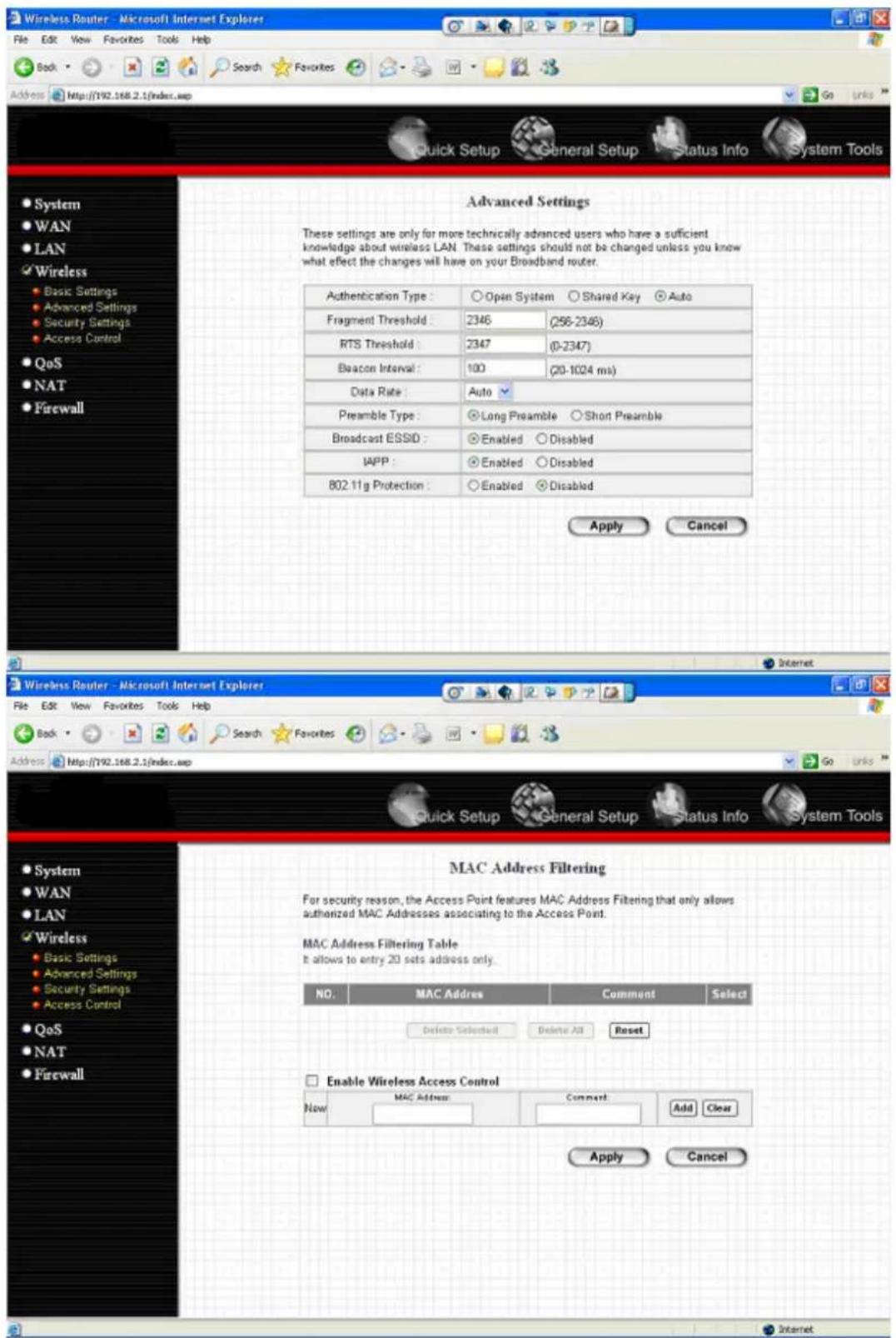
Task: Open System Tools in MAC Address Filtering window
Action: (x=823, y=806)
